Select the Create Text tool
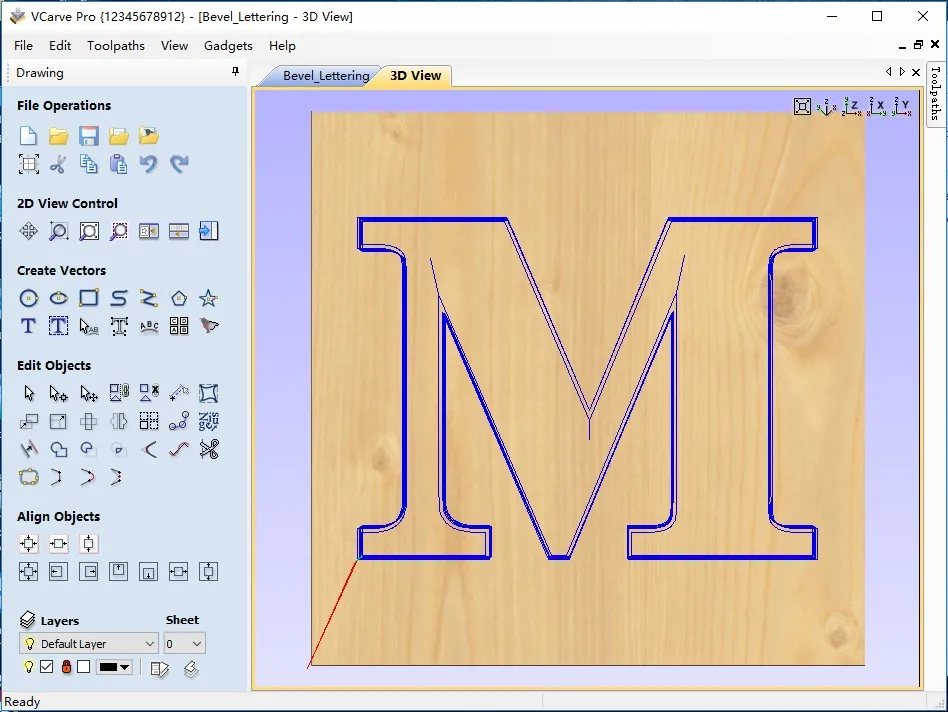The width and height of the screenshot is (948, 712). point(29,326)
